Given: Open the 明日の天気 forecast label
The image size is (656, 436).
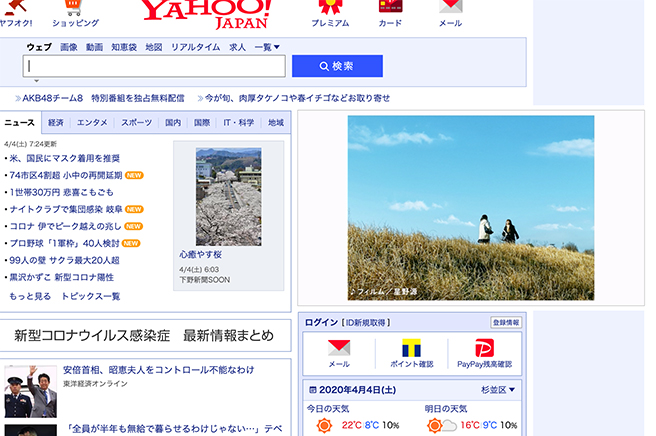Looking at the screenshot, I should click(x=446, y=409).
